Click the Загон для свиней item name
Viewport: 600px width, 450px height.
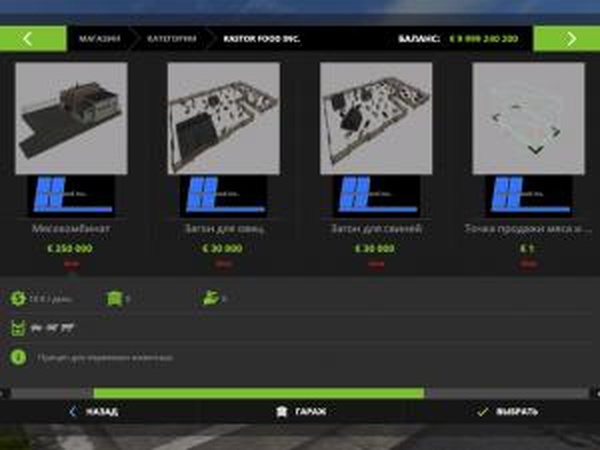376,228
